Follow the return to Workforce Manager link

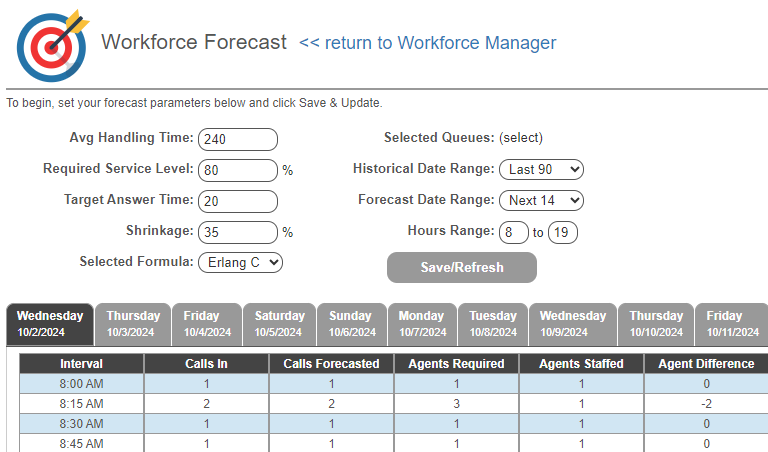[x=428, y=43]
